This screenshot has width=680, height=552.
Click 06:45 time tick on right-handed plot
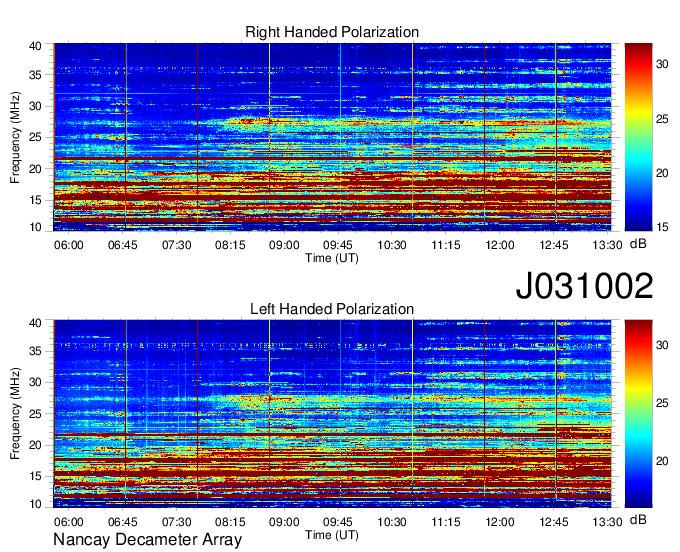click(123, 245)
